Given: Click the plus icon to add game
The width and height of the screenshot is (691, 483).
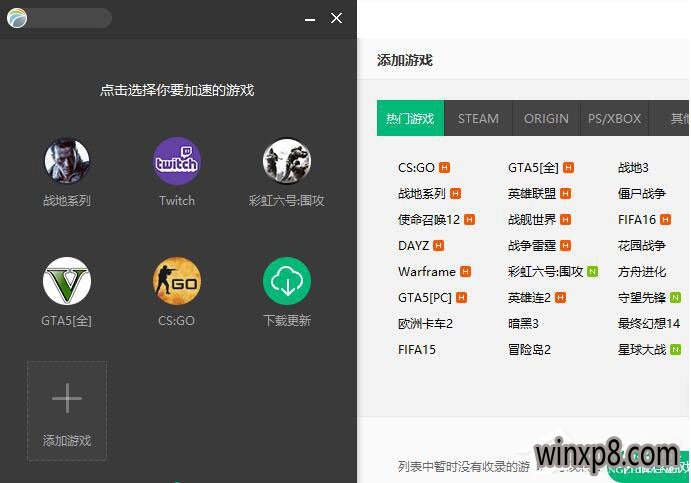Looking at the screenshot, I should tap(67, 398).
